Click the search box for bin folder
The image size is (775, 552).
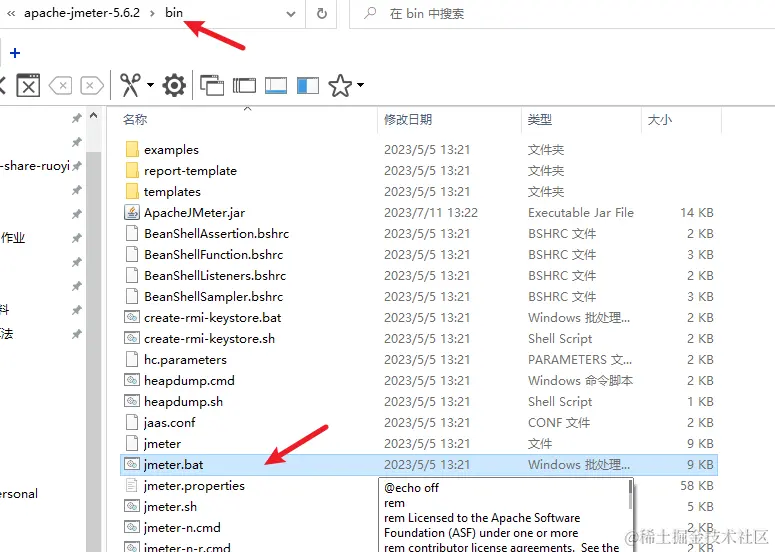(x=563, y=14)
